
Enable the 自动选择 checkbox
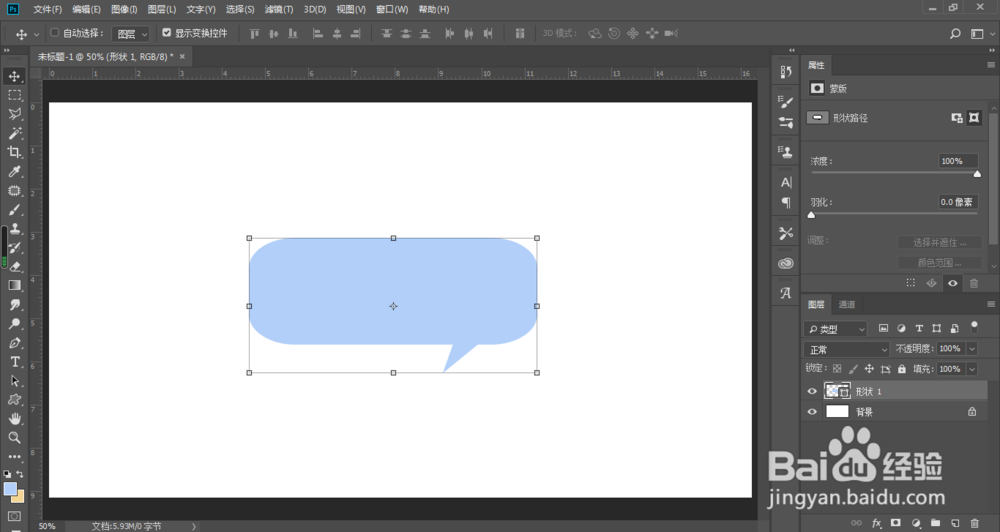point(54,33)
